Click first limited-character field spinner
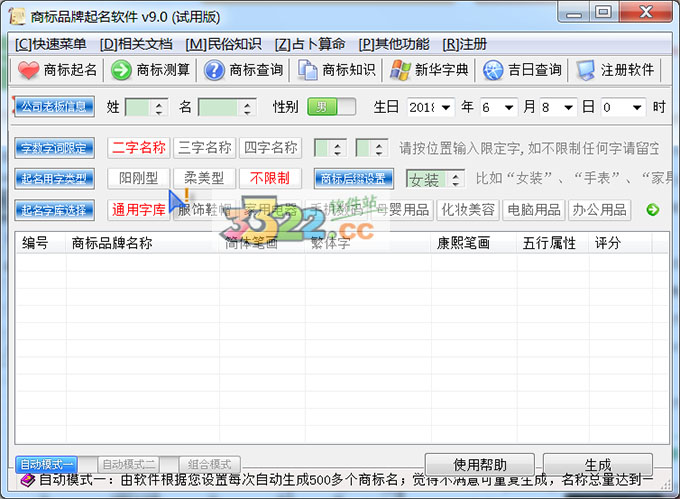 coord(338,149)
